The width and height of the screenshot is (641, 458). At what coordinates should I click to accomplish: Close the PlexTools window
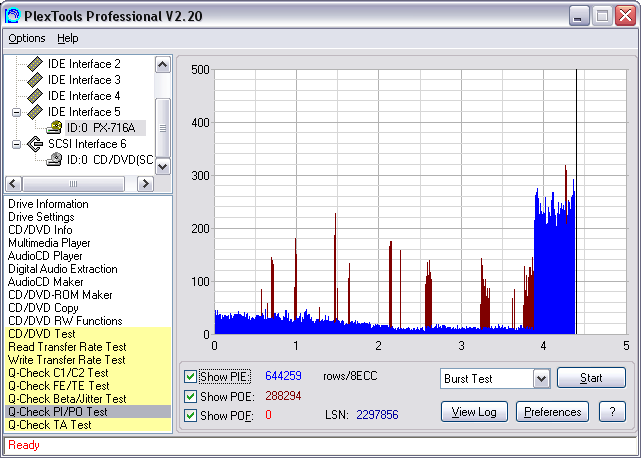pos(625,16)
